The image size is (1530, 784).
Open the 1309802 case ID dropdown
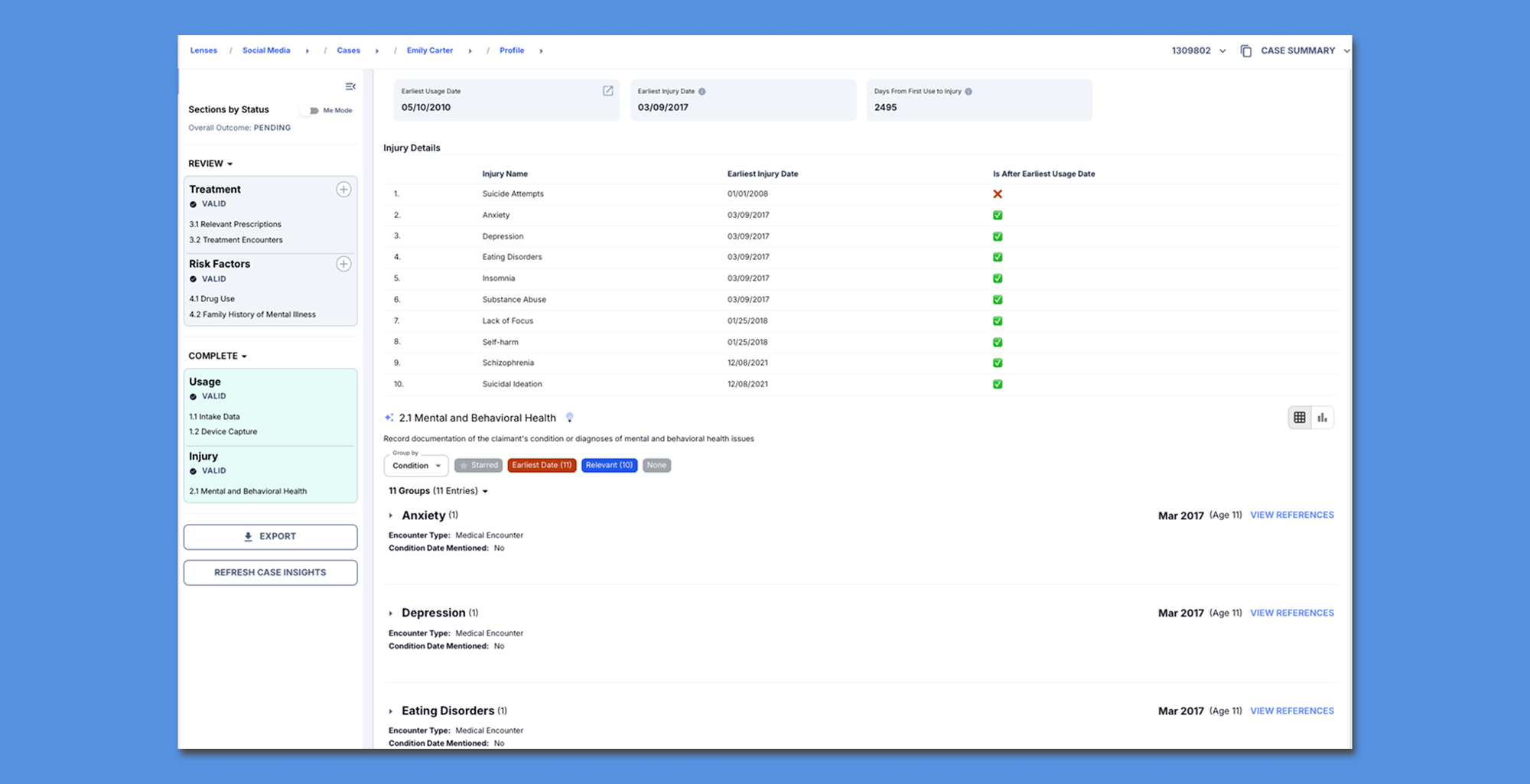pyautogui.click(x=1199, y=51)
